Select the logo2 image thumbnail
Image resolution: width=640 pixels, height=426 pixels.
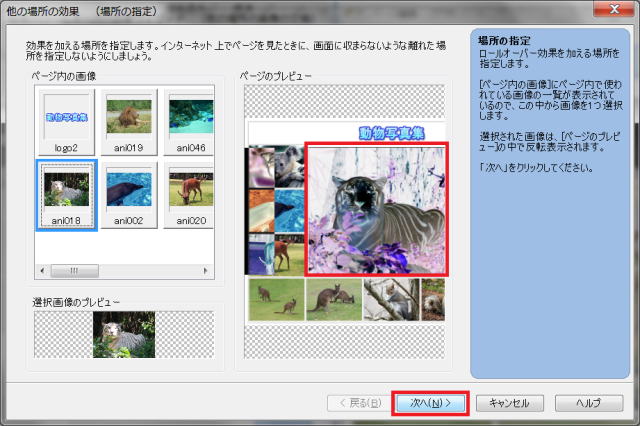coord(67,122)
